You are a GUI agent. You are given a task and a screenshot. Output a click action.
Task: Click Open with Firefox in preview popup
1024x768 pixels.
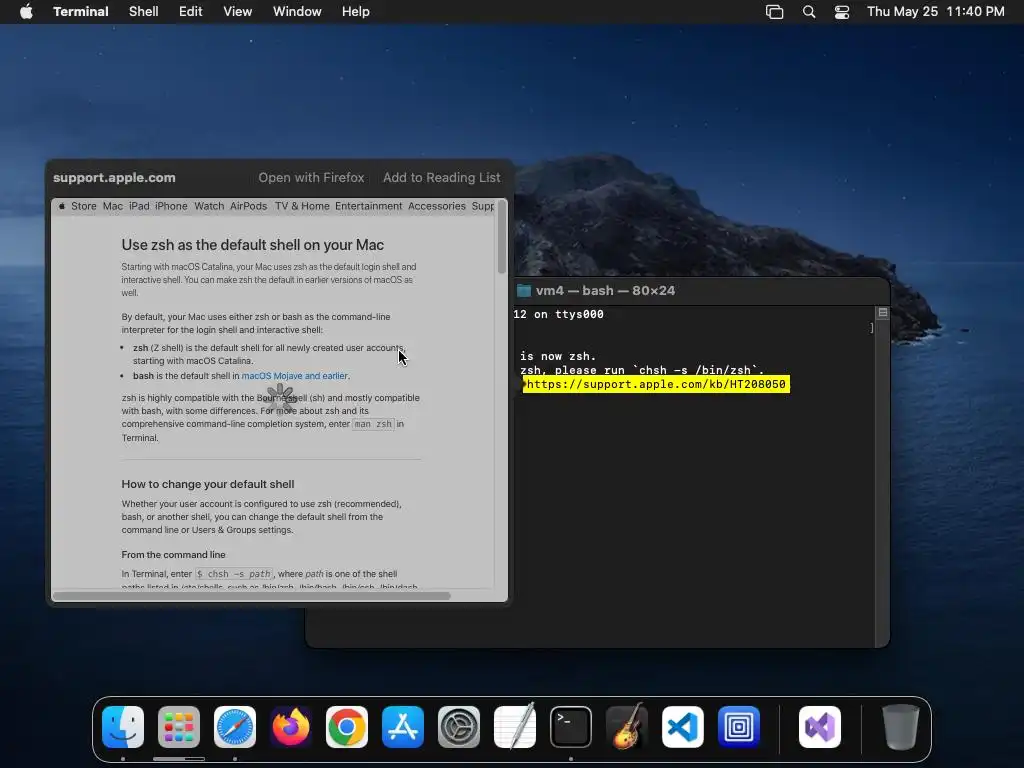312,178
